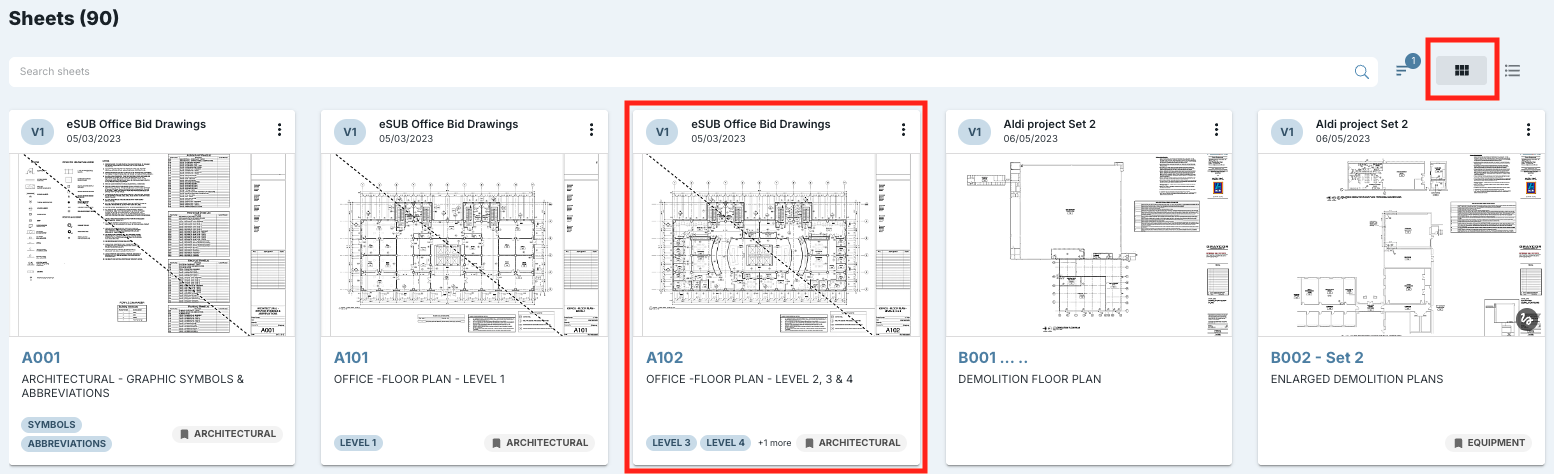Open the A101 floor plan thumbnail
Screen dimensions: 1554x474
point(464,245)
